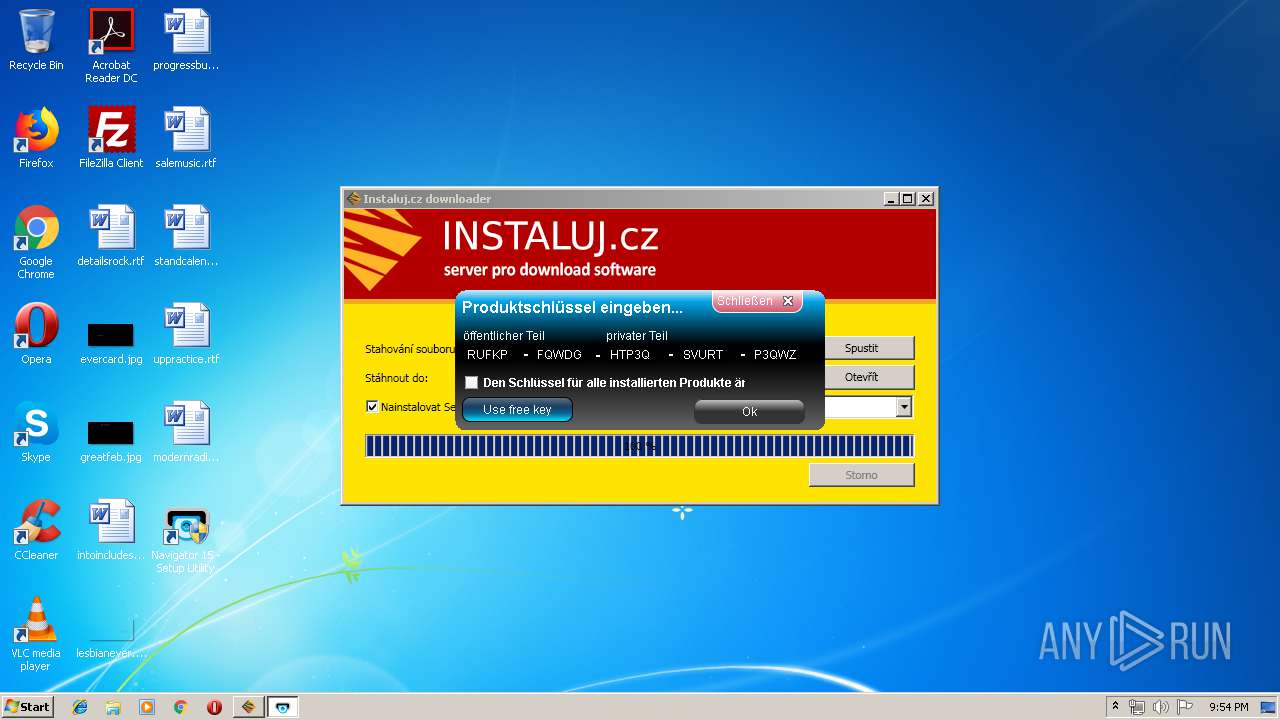Click the P3QWZ key field

coord(775,355)
